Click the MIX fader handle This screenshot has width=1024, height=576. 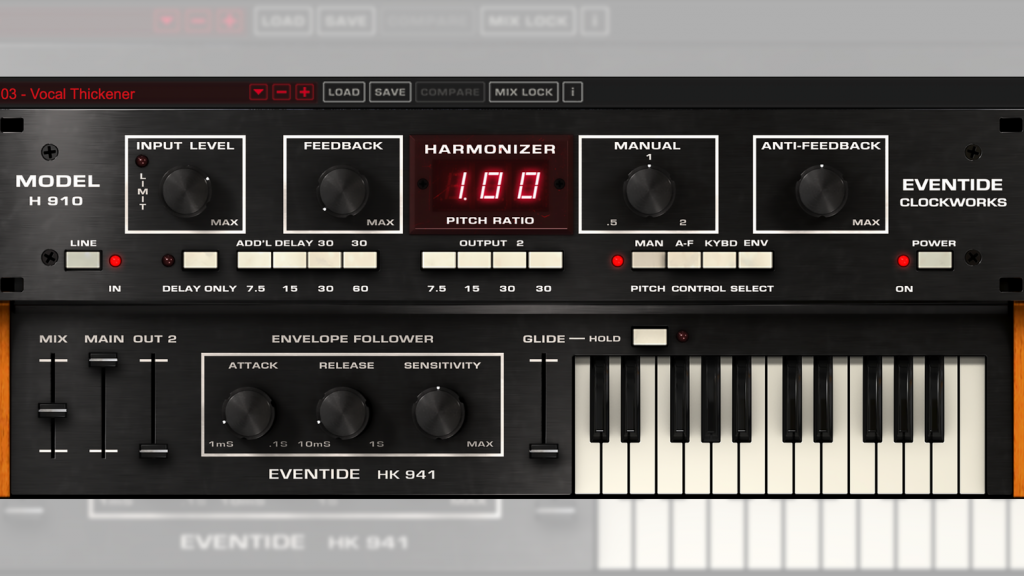click(x=53, y=410)
